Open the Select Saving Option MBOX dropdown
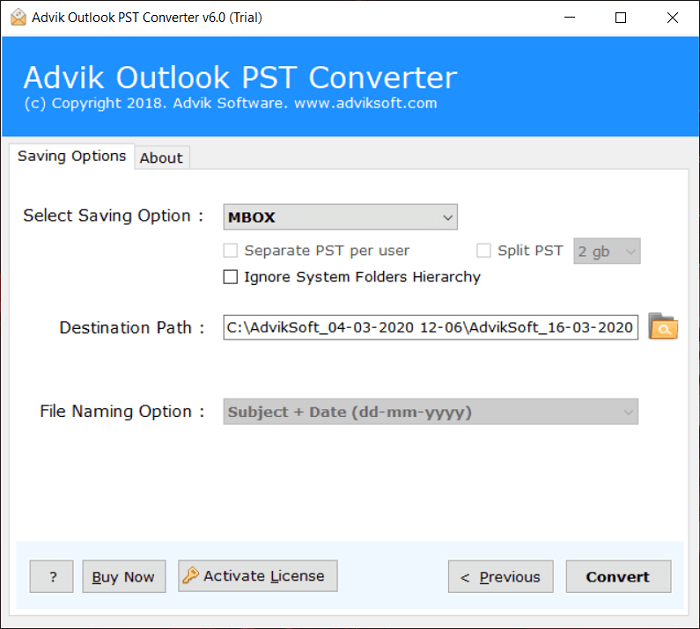This screenshot has width=700, height=629. [x=340, y=217]
